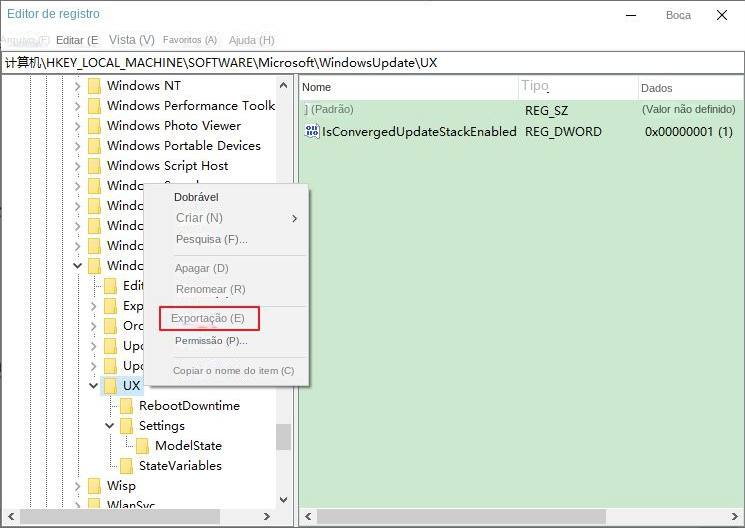745x528 pixels.
Task: Expand the Windows NT tree node
Action: click(78, 86)
